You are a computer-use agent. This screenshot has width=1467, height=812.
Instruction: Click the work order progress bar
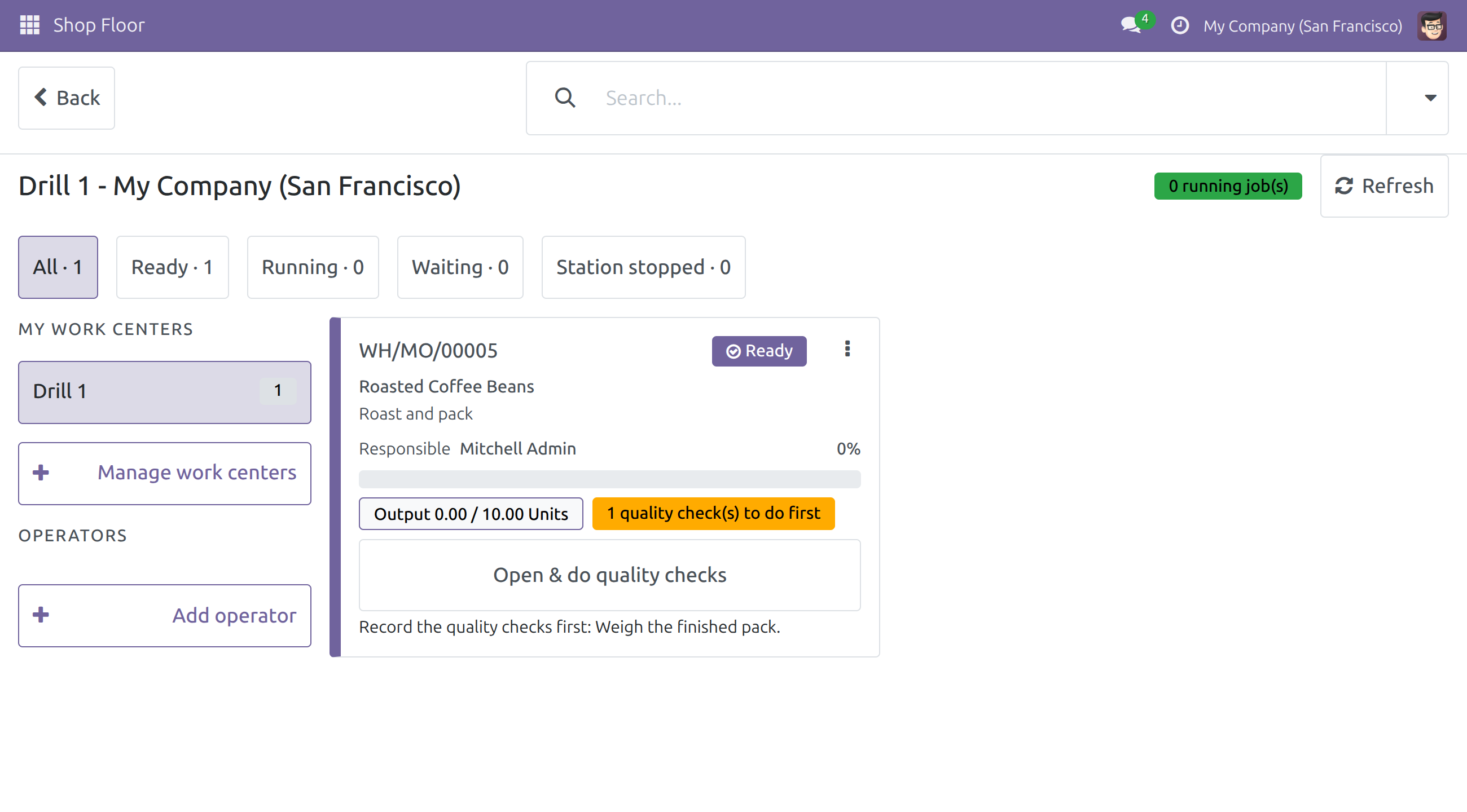click(609, 479)
